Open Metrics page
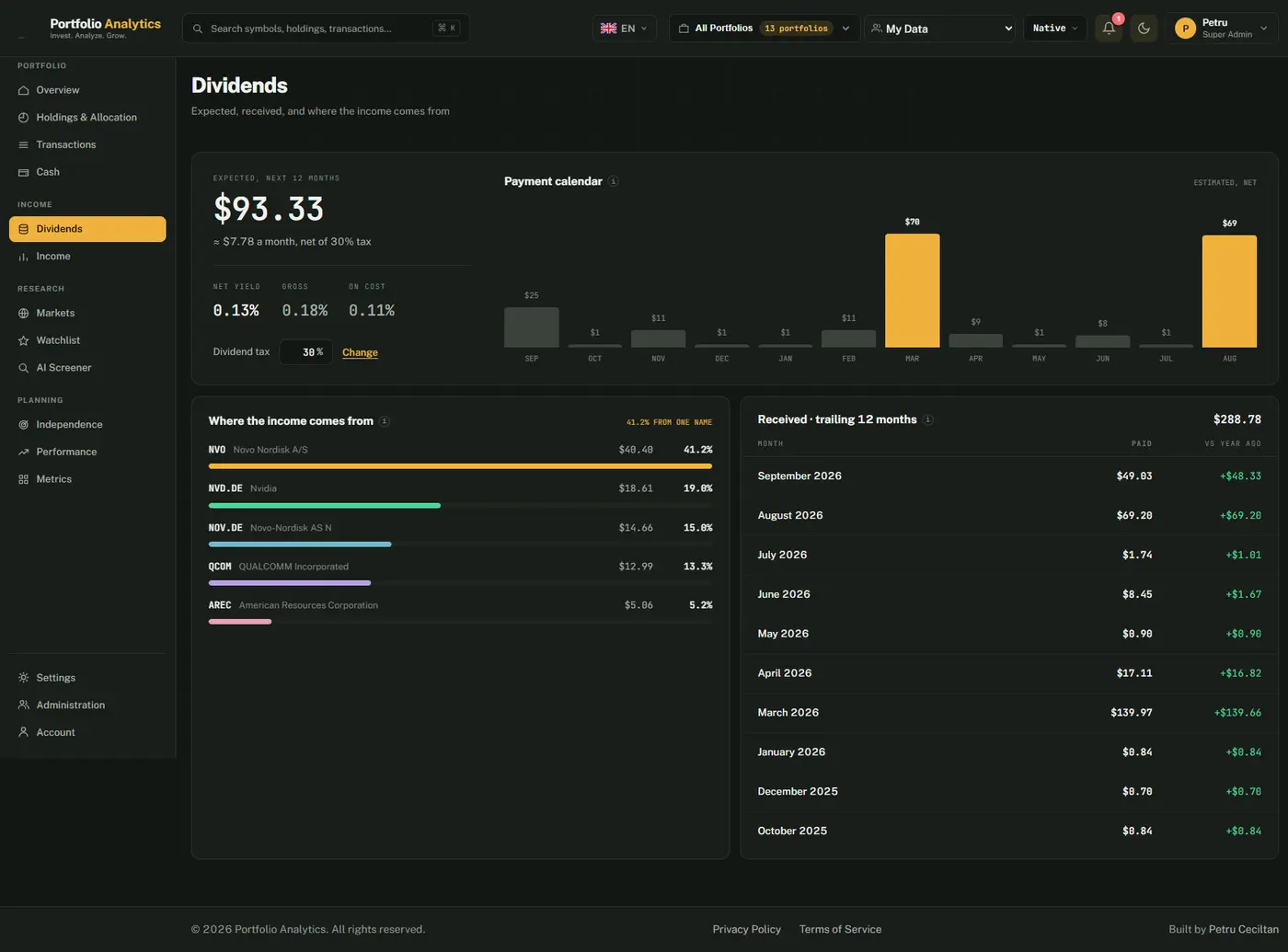 pyautogui.click(x=87, y=479)
